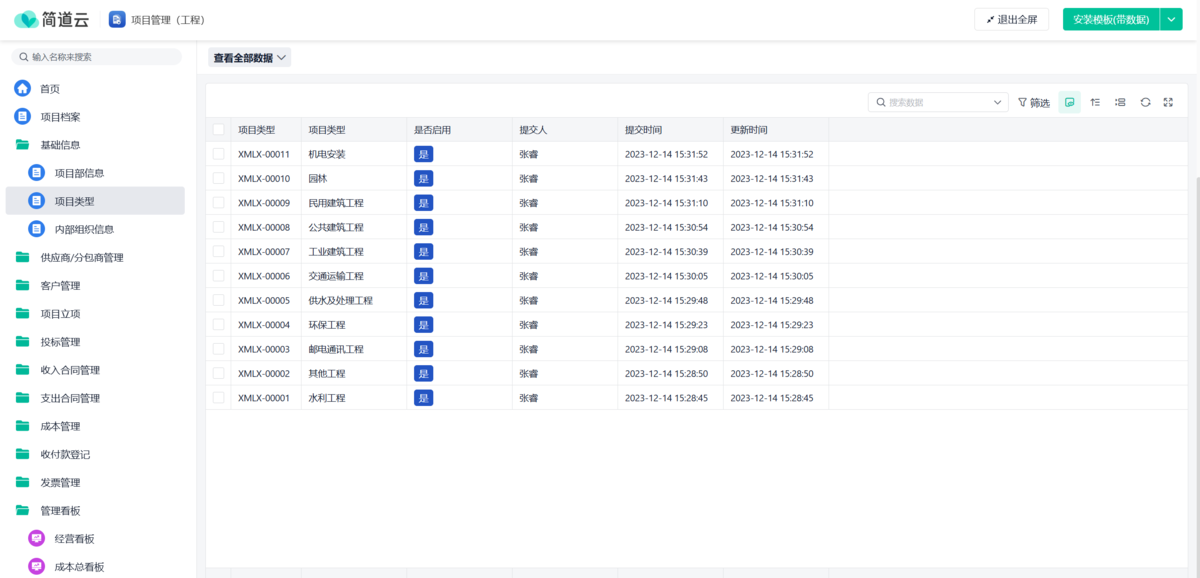Select the checkbox for row XMLX-00005
The height and width of the screenshot is (578, 1200).
[218, 300]
